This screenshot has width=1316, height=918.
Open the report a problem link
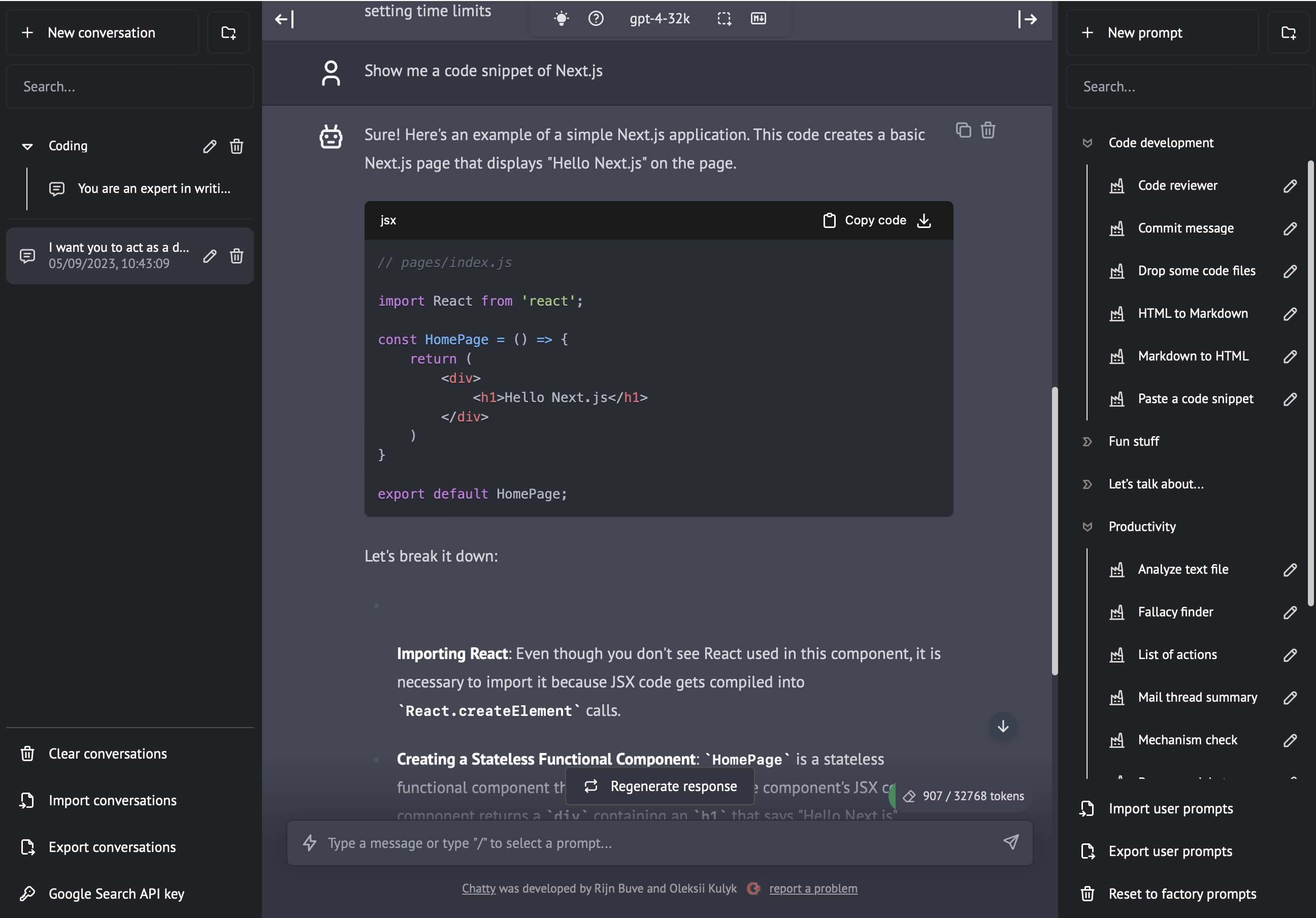pyautogui.click(x=813, y=889)
